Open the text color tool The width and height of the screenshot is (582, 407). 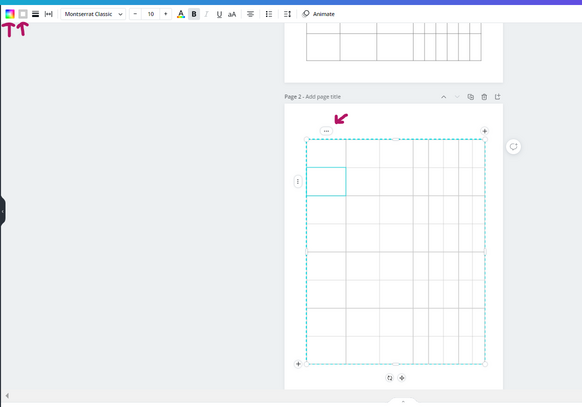pyautogui.click(x=181, y=14)
